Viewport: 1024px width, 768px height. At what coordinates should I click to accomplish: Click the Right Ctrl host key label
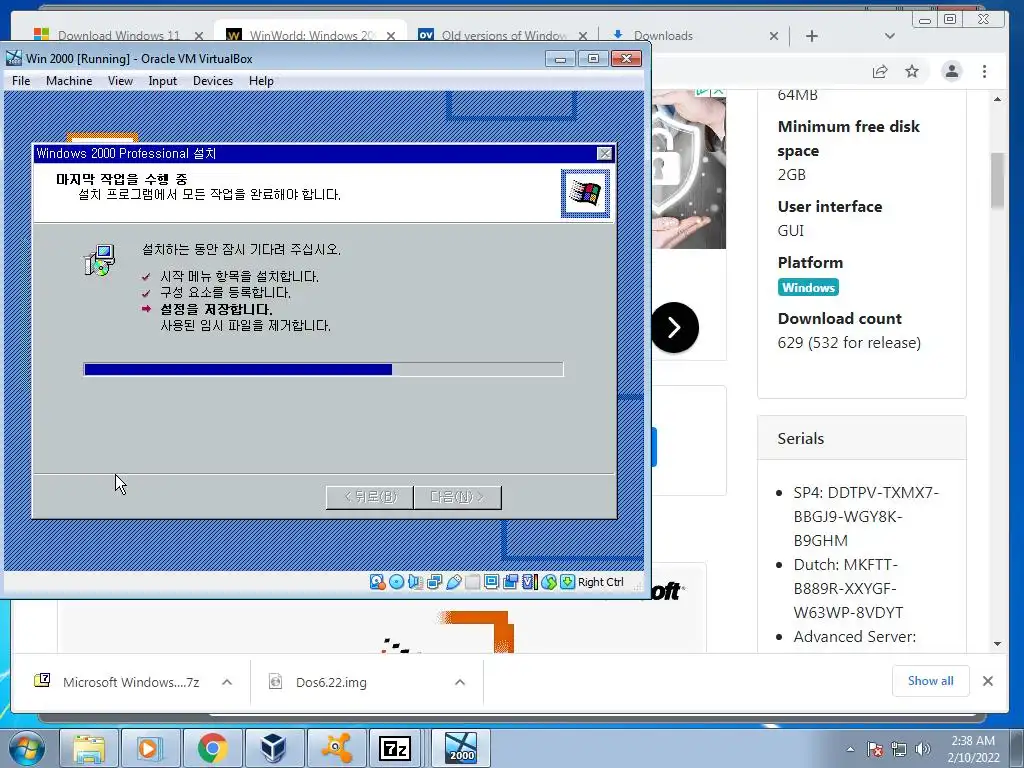pos(600,582)
